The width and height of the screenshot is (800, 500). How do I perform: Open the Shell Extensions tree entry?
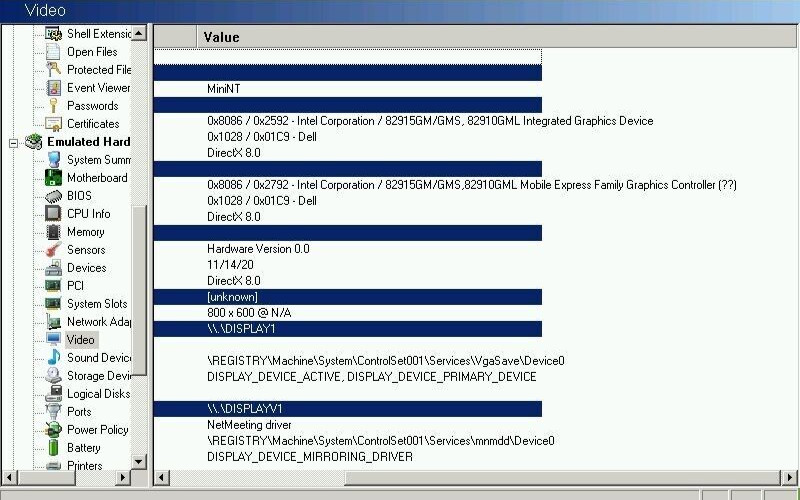pyautogui.click(x=99, y=34)
